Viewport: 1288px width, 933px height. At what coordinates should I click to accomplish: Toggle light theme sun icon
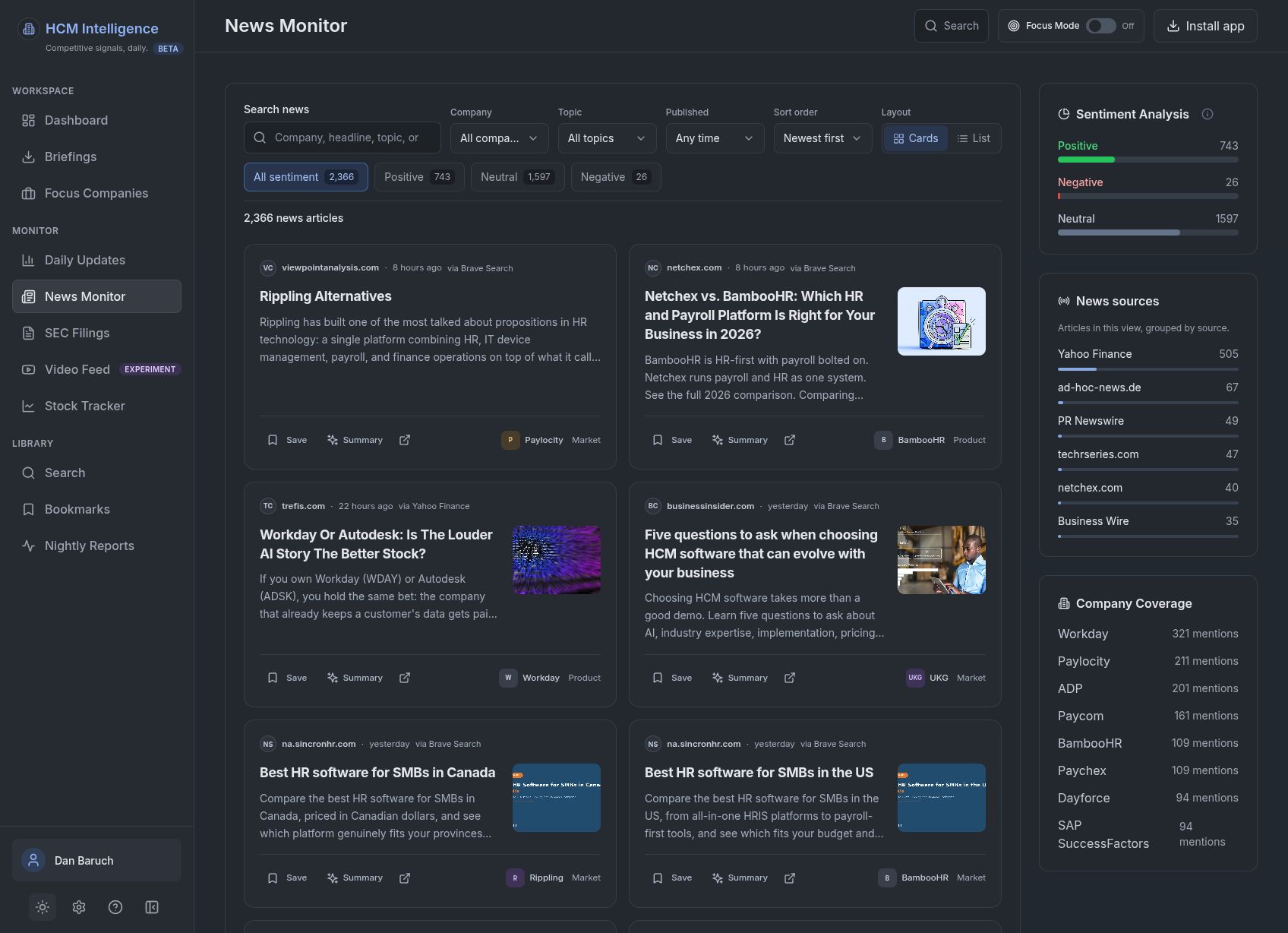tap(43, 907)
